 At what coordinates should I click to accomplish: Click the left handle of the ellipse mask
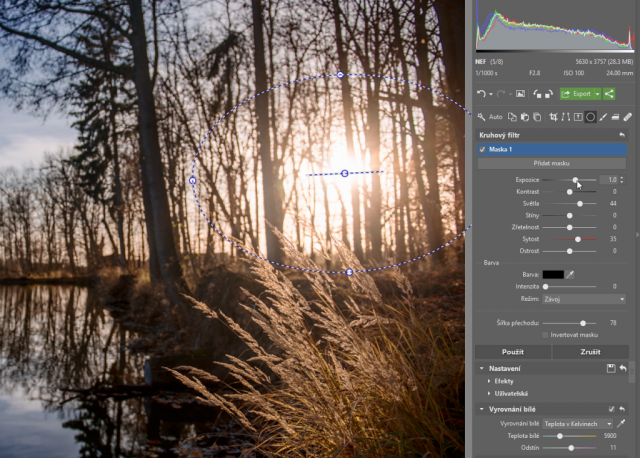(x=193, y=180)
